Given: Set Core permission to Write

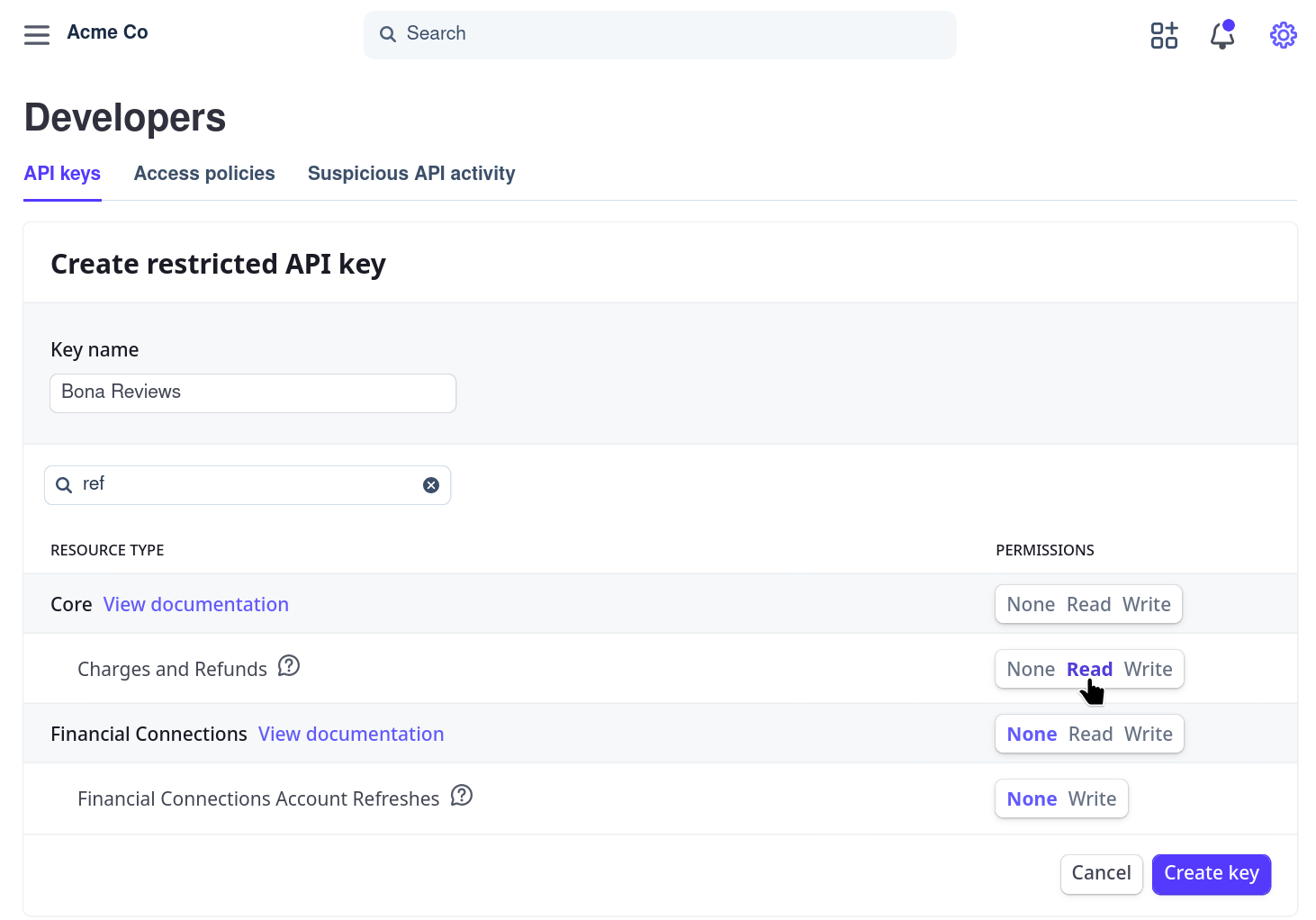Looking at the screenshot, I should pyautogui.click(x=1147, y=604).
